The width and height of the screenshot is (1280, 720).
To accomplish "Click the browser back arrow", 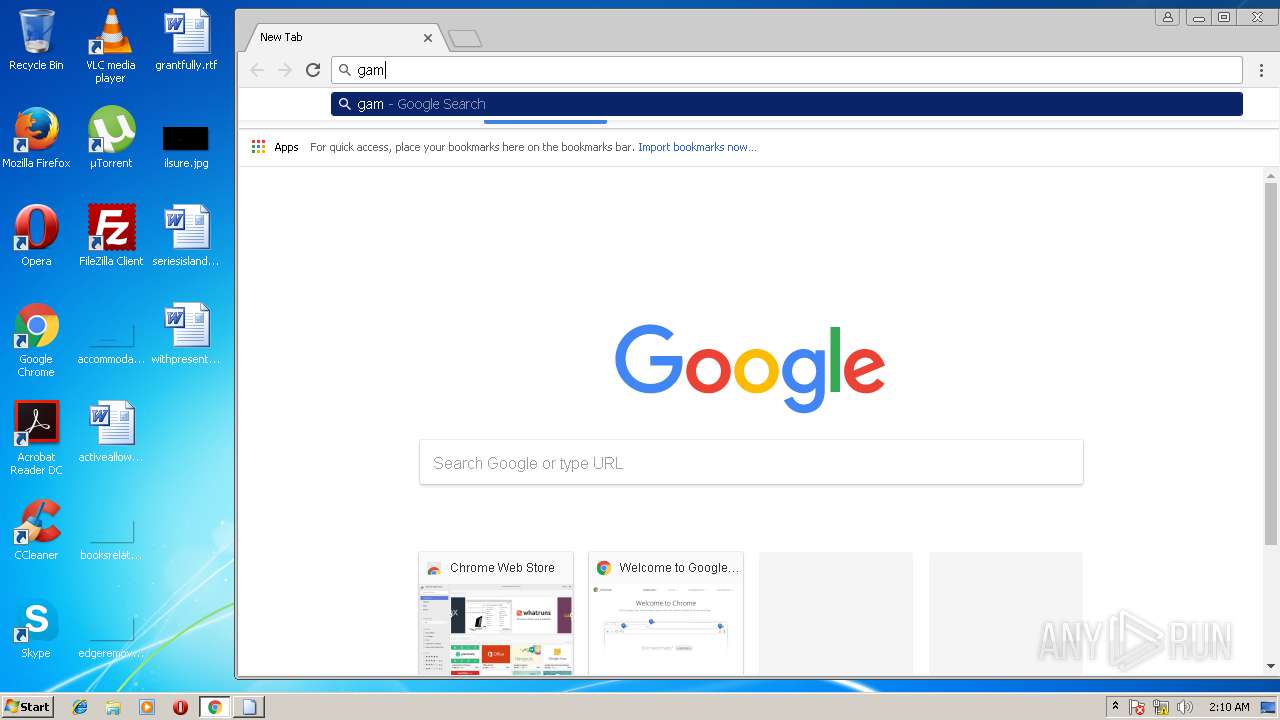I will pos(257,70).
